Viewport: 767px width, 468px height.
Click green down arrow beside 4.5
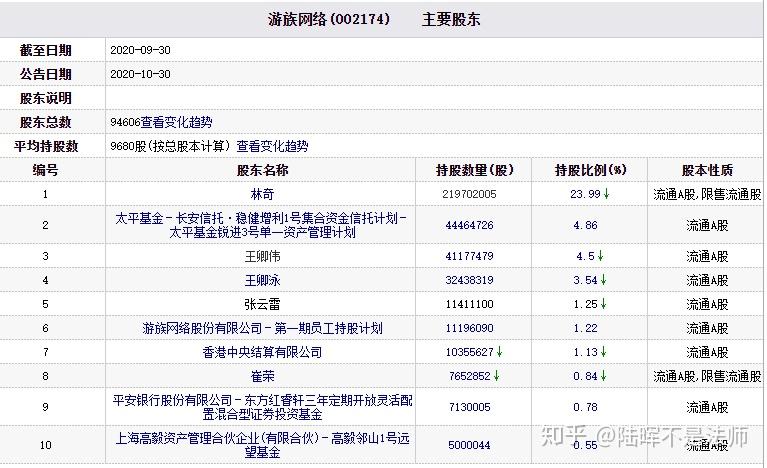tap(601, 256)
